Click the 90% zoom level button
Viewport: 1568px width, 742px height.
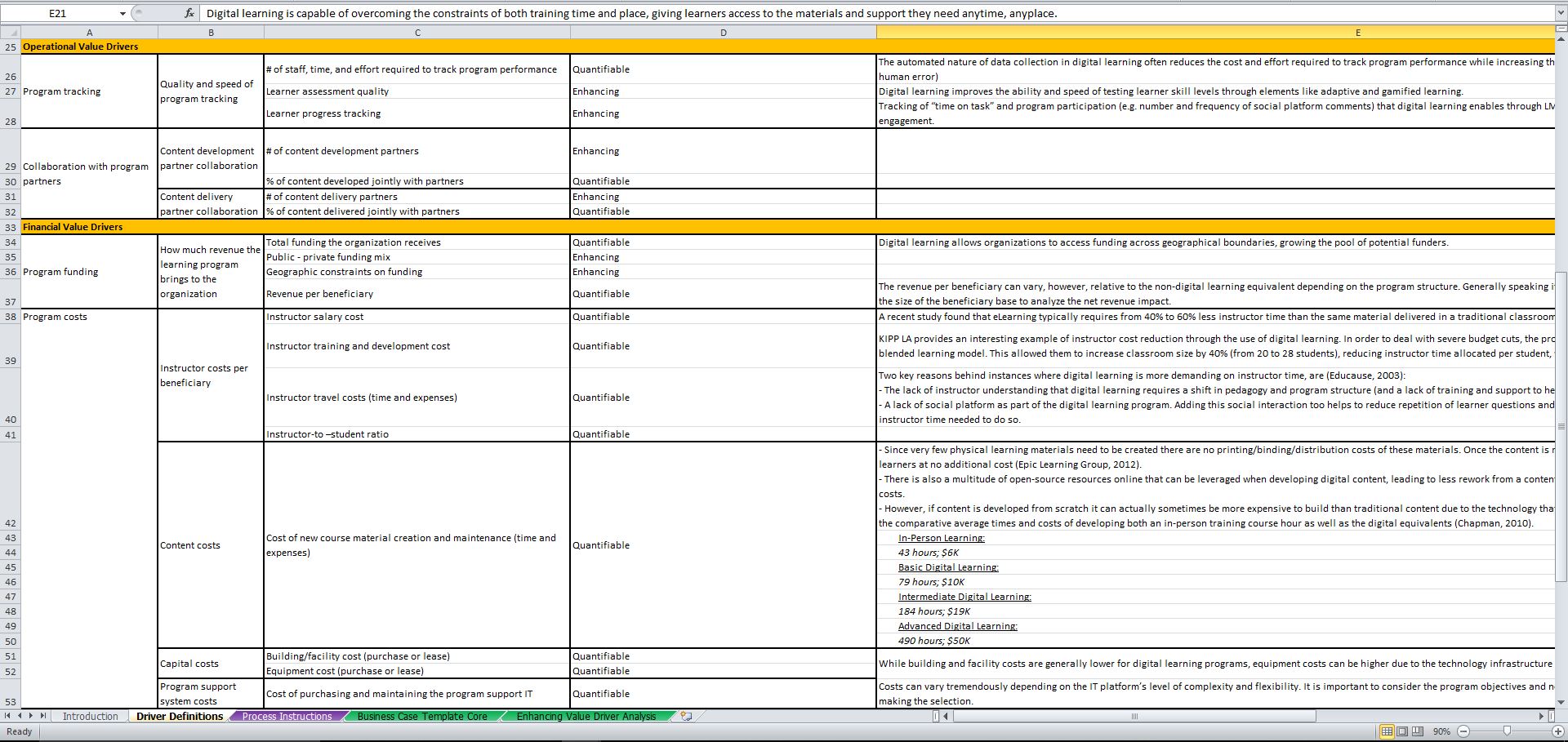point(1441,731)
